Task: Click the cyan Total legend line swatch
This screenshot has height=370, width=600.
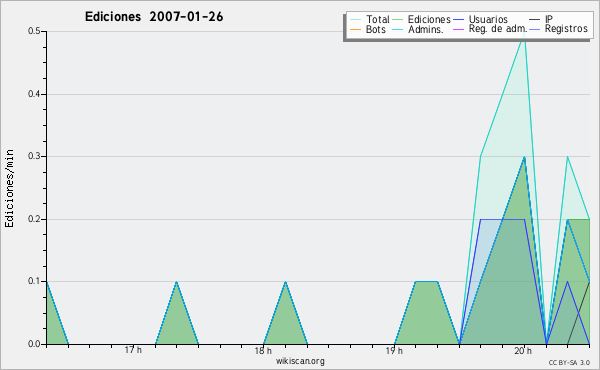Action: coord(355,20)
